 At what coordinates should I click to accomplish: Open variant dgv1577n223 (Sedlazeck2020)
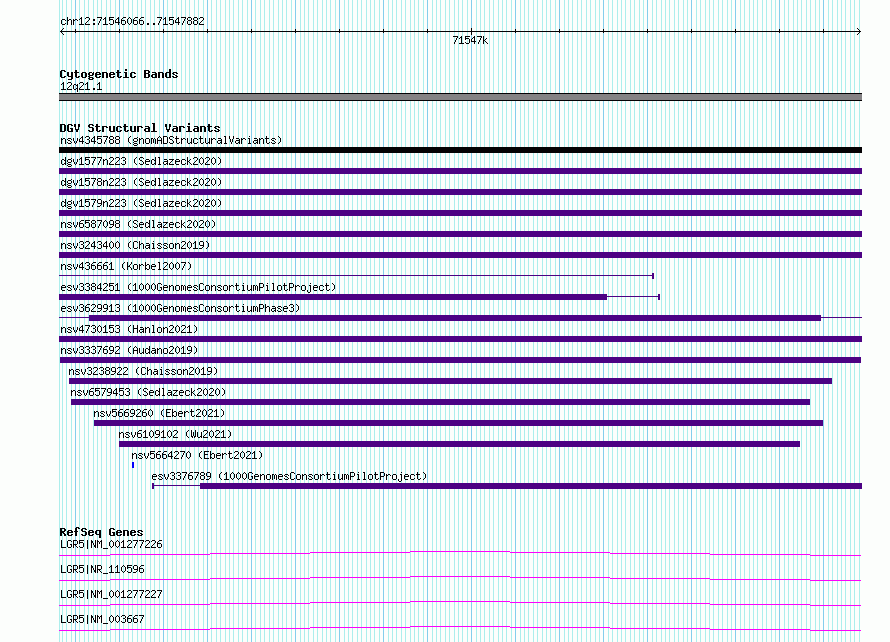pos(141,161)
